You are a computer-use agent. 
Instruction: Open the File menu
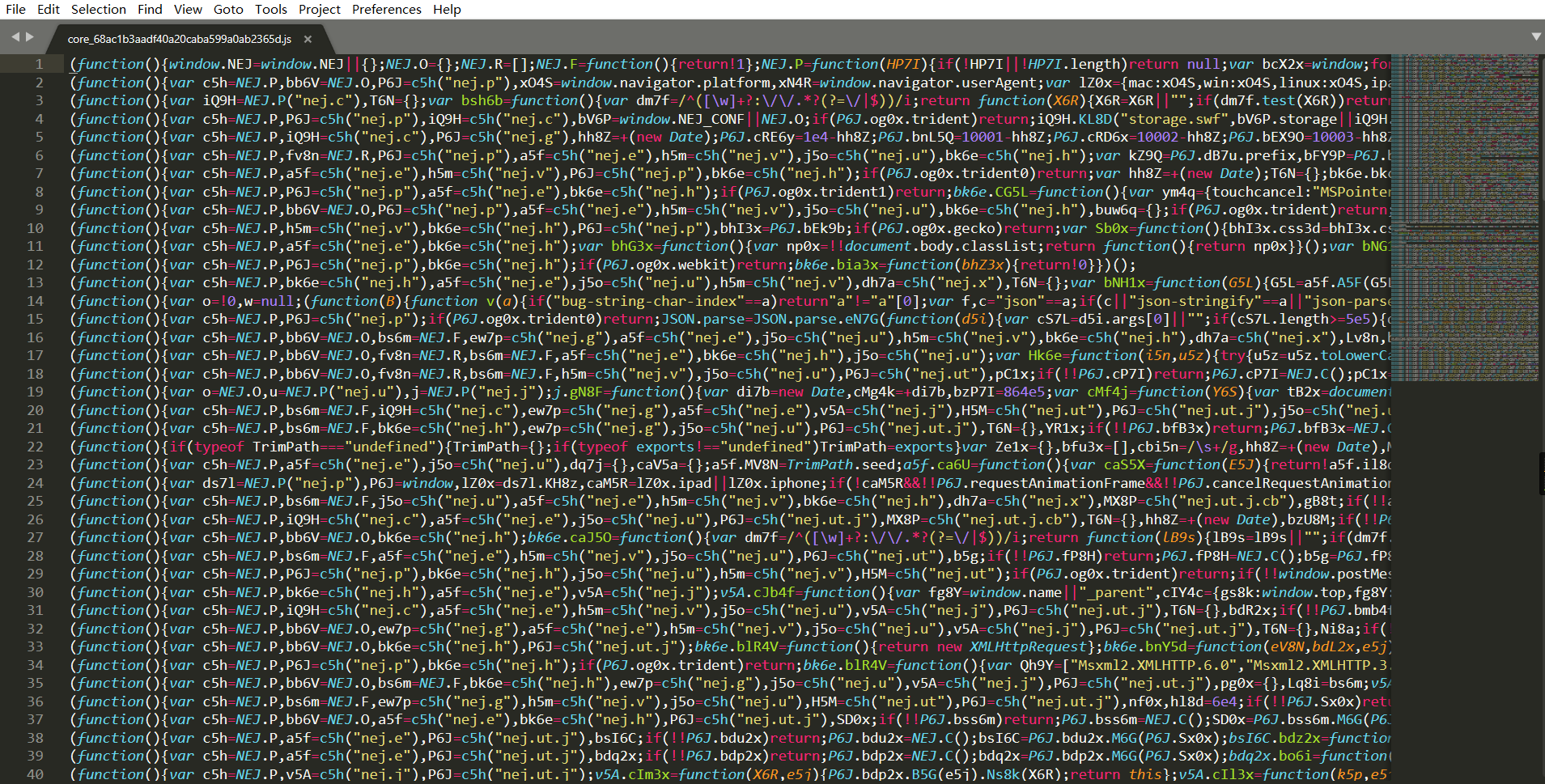click(x=15, y=9)
